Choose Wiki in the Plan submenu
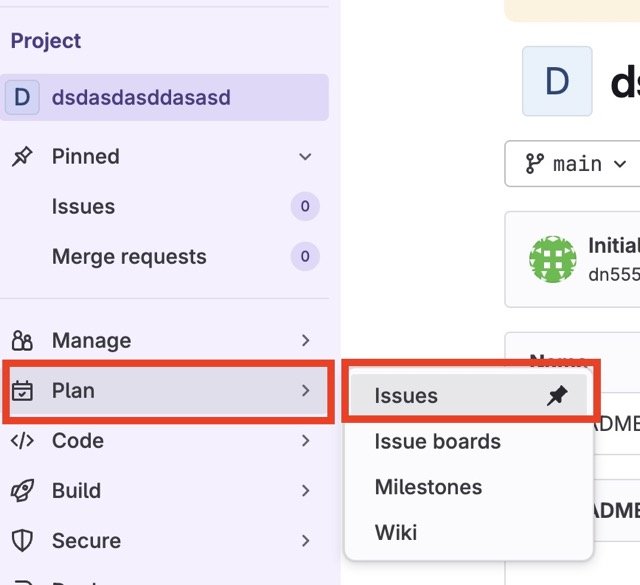This screenshot has width=640, height=585. pyautogui.click(x=396, y=533)
